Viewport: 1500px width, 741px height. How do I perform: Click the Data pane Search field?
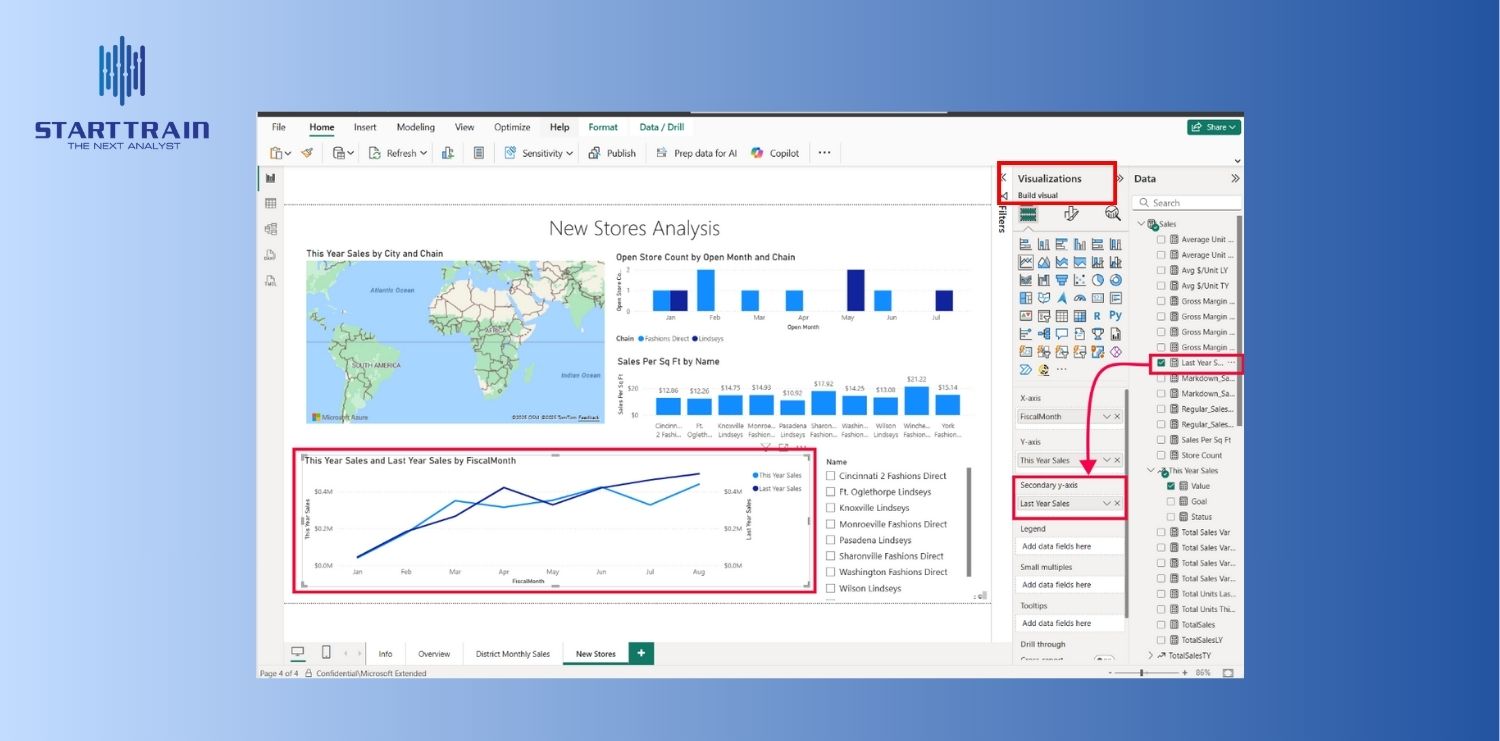coord(1190,203)
